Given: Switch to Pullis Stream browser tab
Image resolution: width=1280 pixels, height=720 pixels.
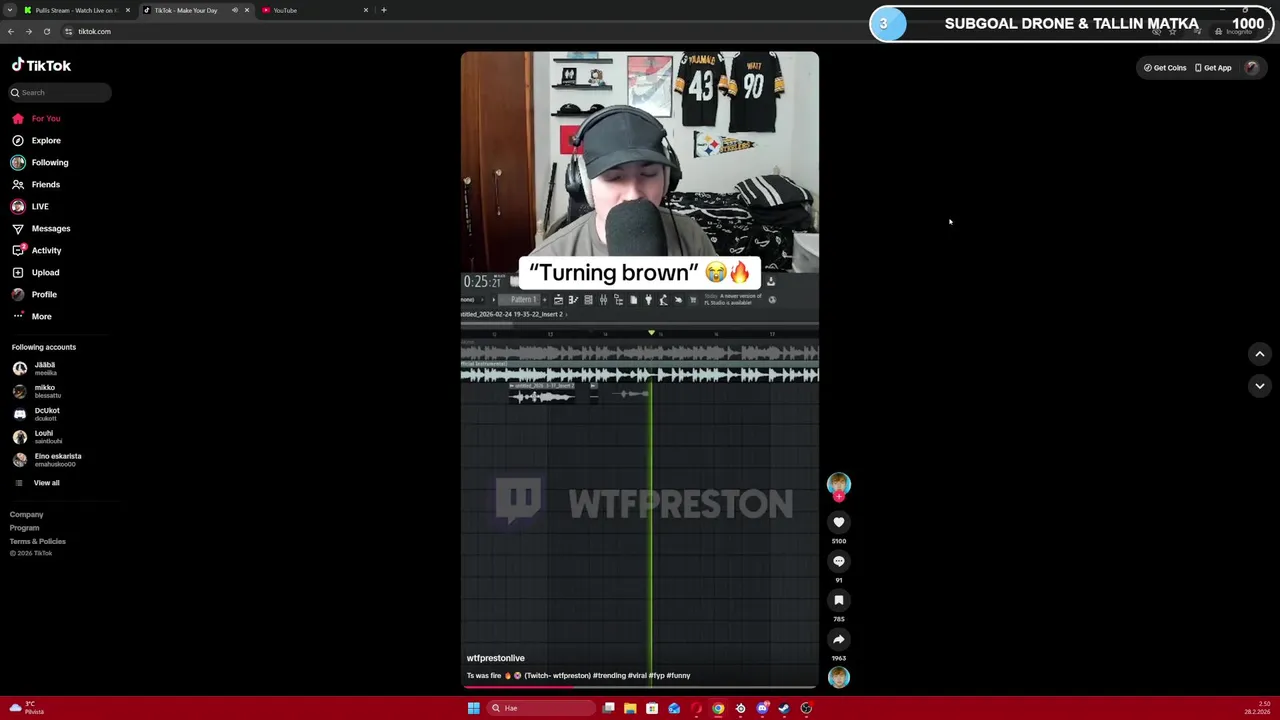Looking at the screenshot, I should pyautogui.click(x=76, y=10).
